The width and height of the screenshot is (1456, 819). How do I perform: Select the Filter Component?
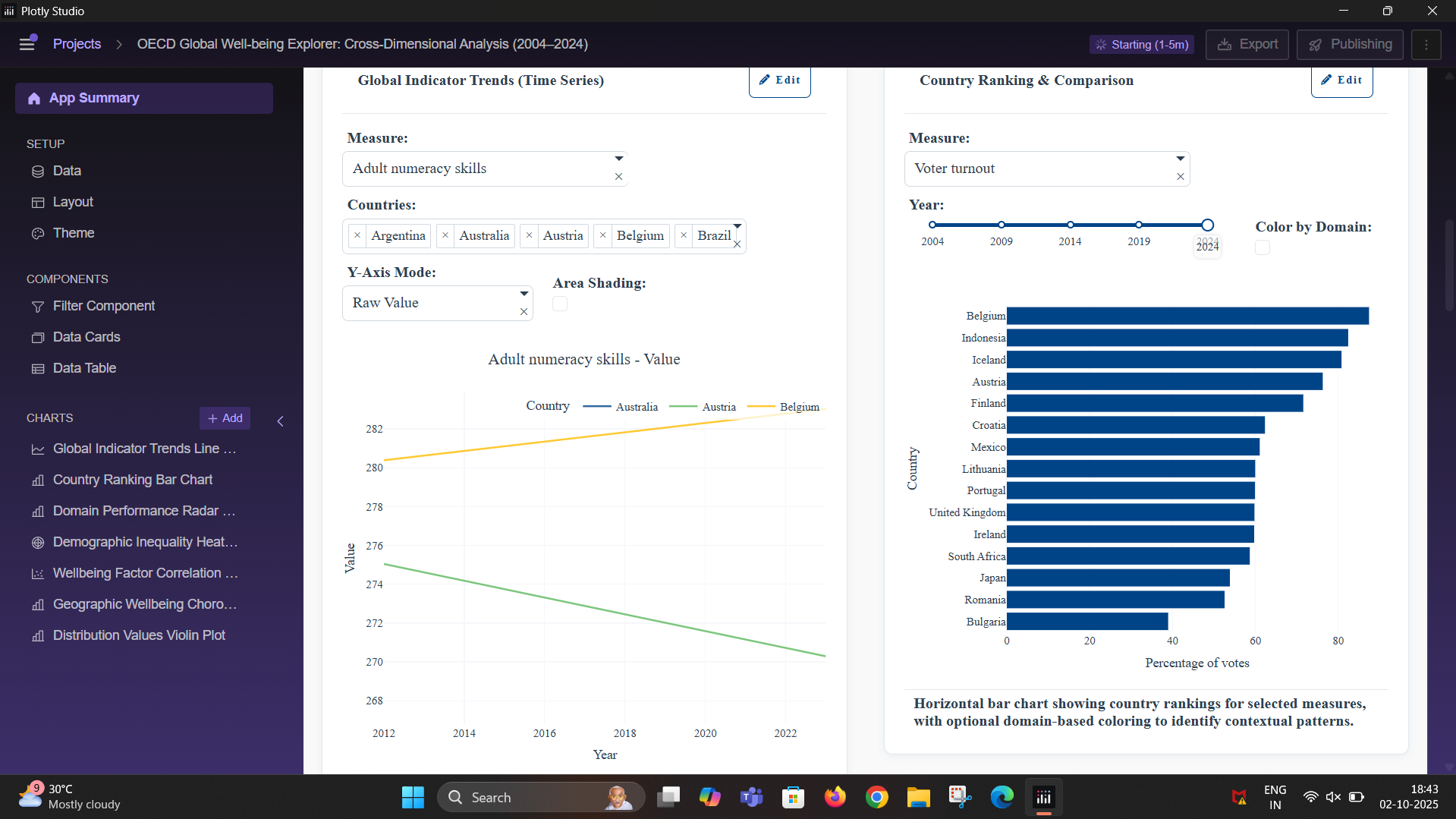(103, 306)
